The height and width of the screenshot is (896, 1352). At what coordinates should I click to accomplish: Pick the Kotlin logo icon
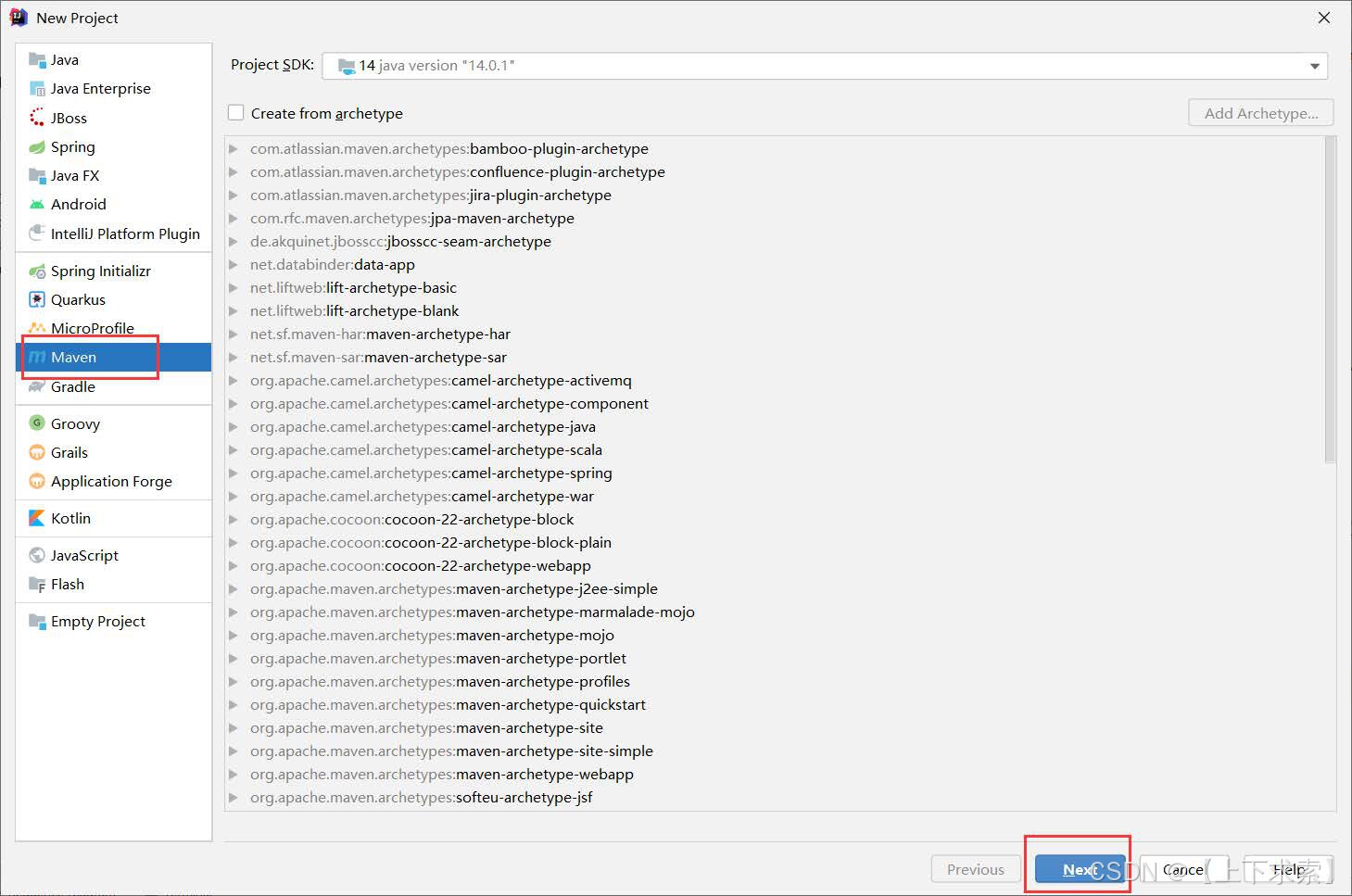[37, 519]
